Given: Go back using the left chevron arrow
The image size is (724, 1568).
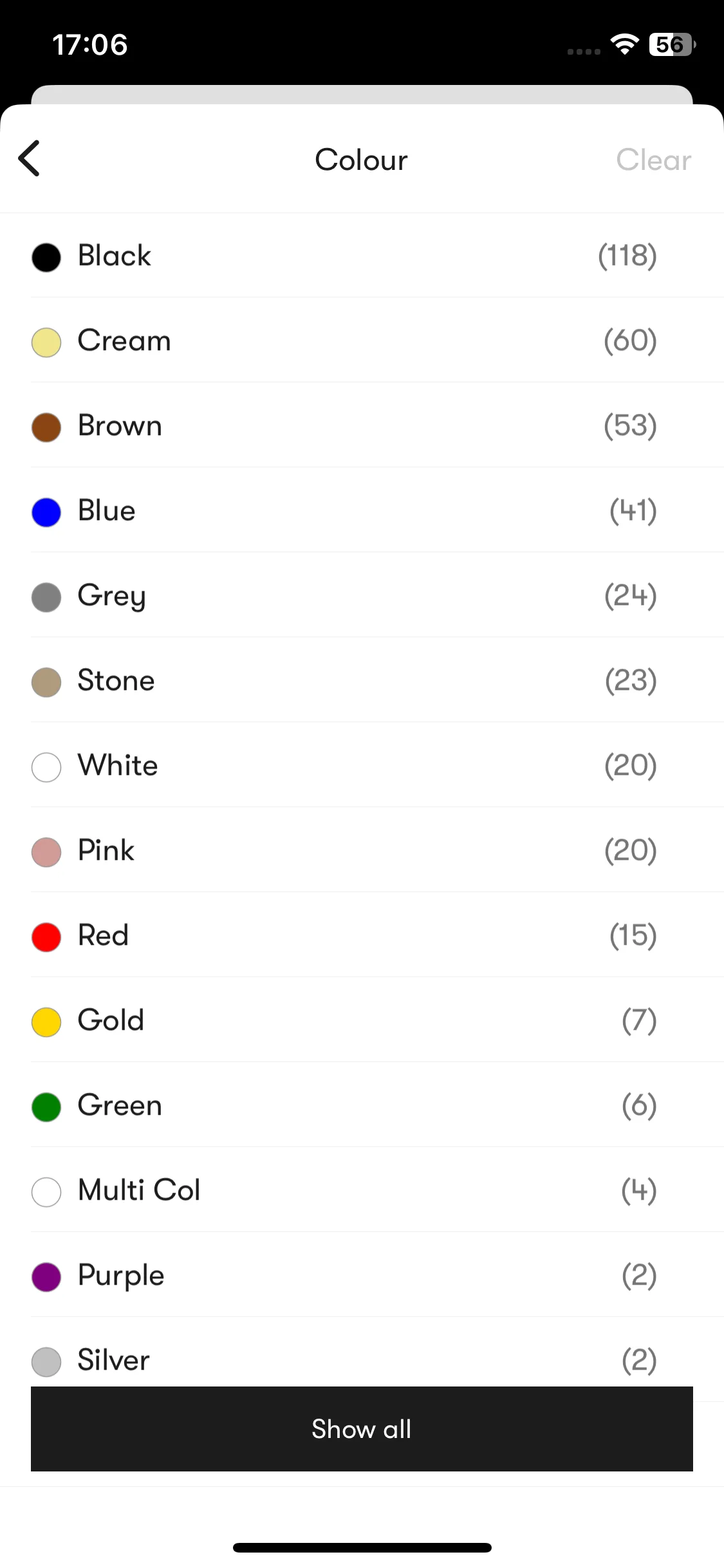Looking at the screenshot, I should coord(29,158).
